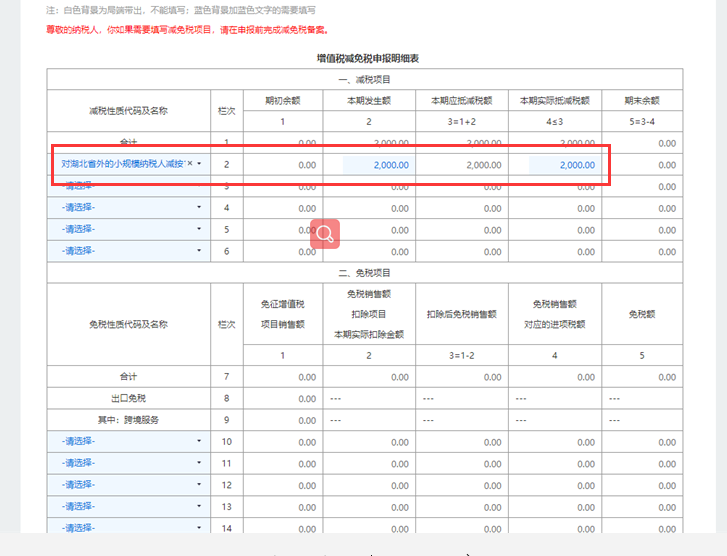
Task: Click the 其中:跨境服务 row label
Action: click(x=128, y=420)
